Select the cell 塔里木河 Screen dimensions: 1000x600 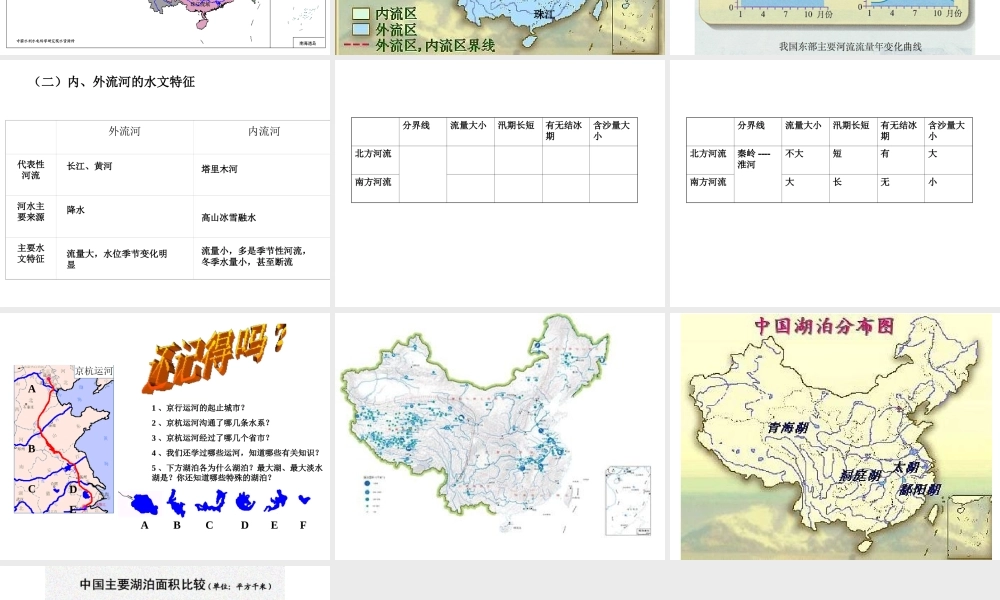219,169
